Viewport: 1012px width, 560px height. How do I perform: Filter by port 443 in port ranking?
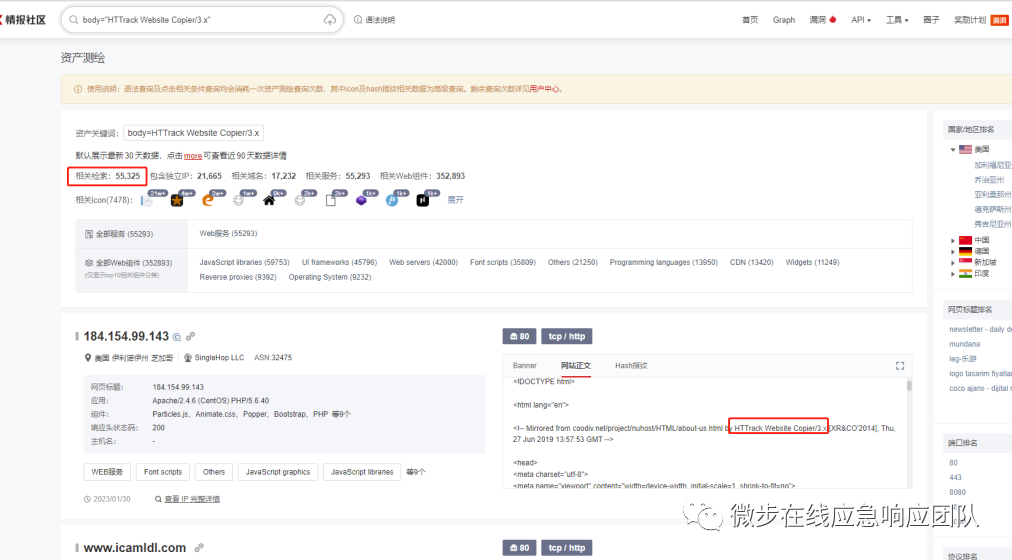(x=955, y=478)
